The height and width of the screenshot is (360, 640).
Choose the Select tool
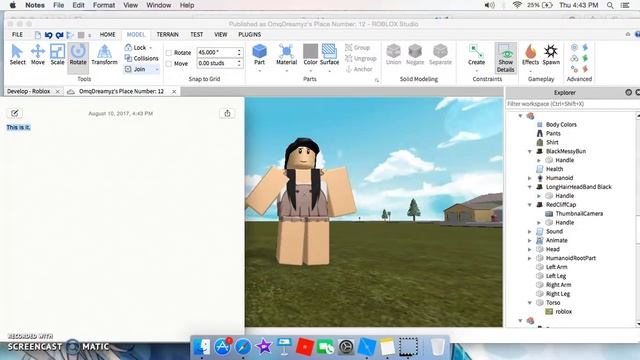(x=17, y=55)
